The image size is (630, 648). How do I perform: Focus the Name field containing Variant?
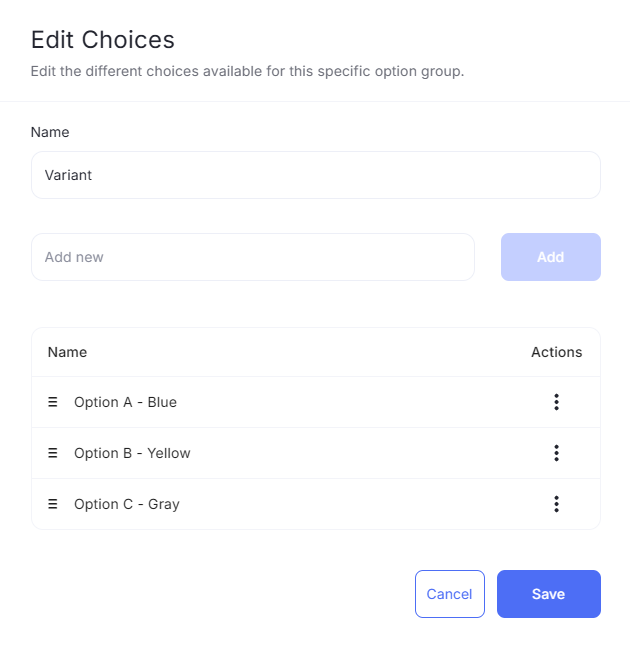coord(316,175)
